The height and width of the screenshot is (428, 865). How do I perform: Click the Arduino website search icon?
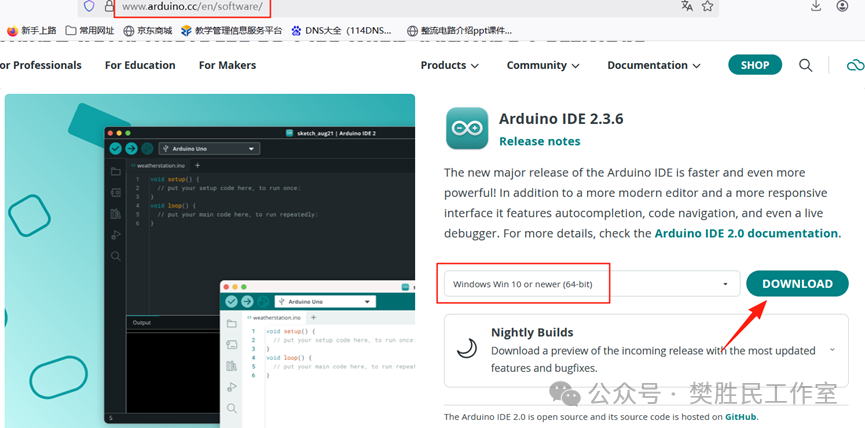[x=805, y=65]
